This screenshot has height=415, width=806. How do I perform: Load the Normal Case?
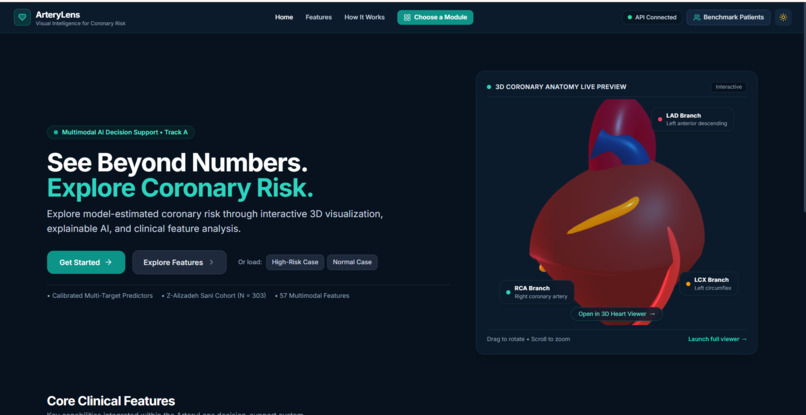352,262
